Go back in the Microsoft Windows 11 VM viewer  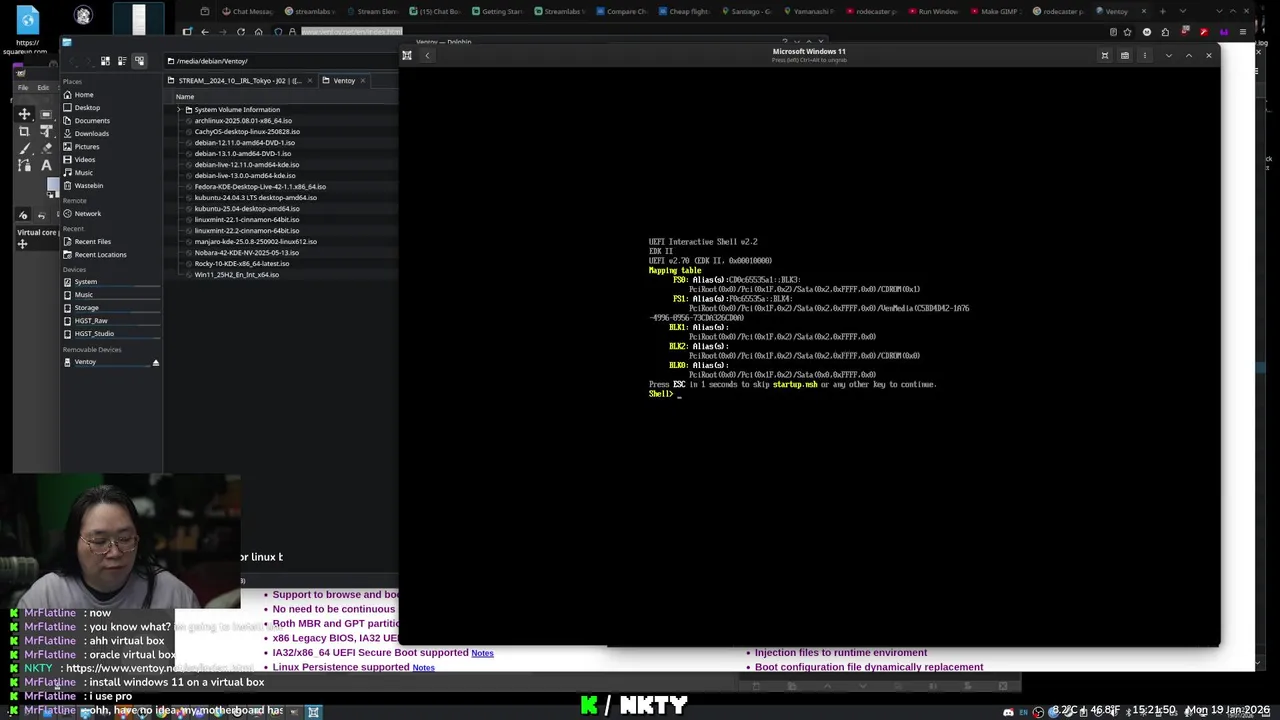tap(427, 56)
